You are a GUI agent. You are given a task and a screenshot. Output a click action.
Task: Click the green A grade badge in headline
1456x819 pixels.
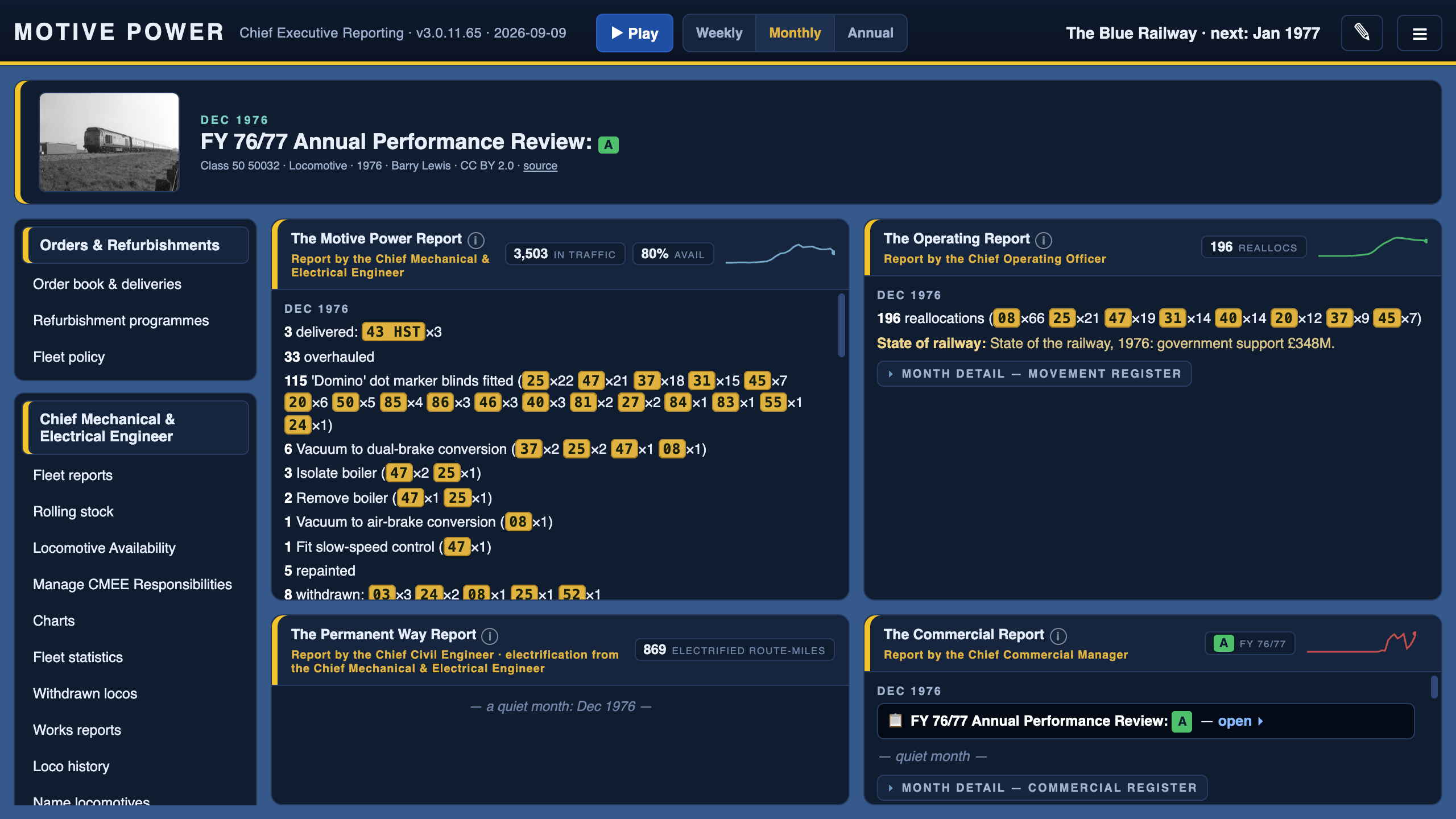pos(609,144)
